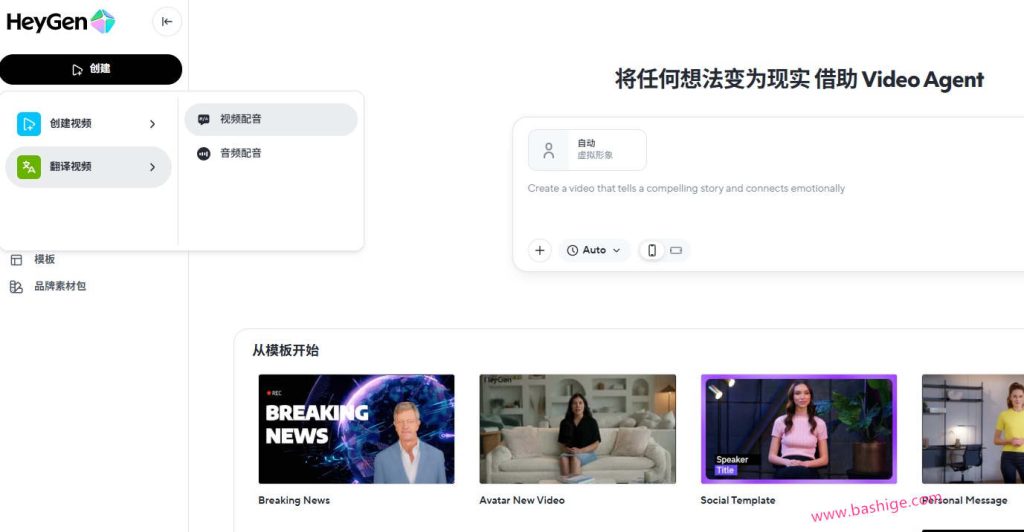
Task: Click the 视频配音 icon
Action: coord(204,119)
